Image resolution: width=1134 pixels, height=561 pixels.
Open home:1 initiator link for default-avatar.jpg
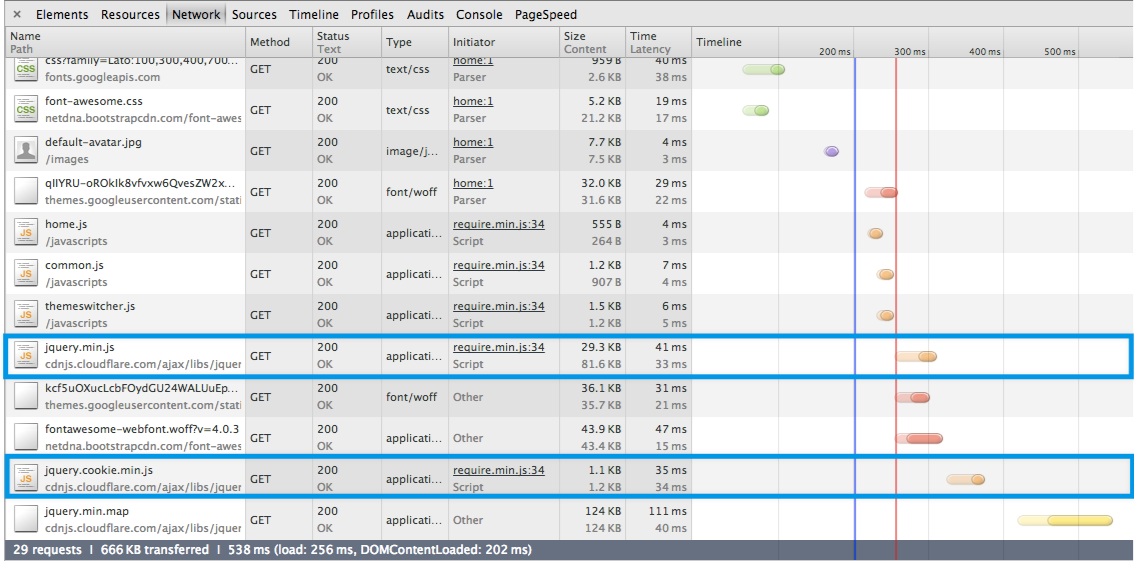473,142
